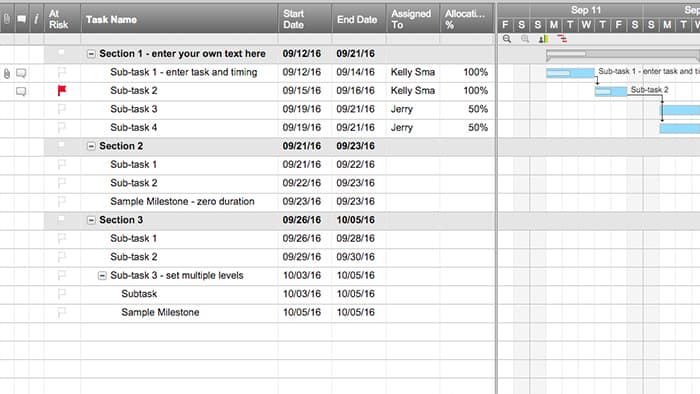This screenshot has width=700, height=394.
Task: Open the resource allocation view icon
Action: pos(543,39)
